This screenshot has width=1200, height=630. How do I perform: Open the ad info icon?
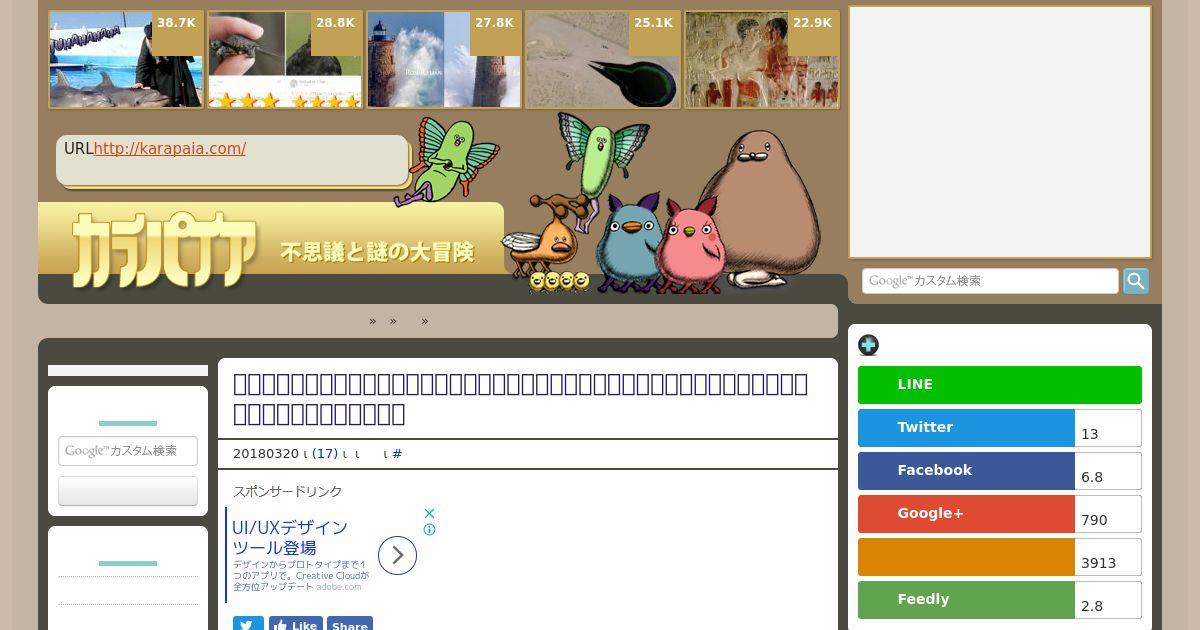coord(429,530)
